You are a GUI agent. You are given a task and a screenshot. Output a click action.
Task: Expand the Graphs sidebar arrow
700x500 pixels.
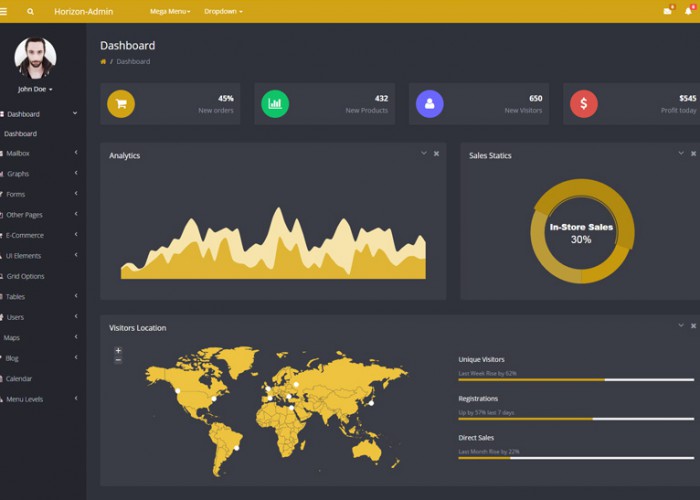click(x=76, y=173)
